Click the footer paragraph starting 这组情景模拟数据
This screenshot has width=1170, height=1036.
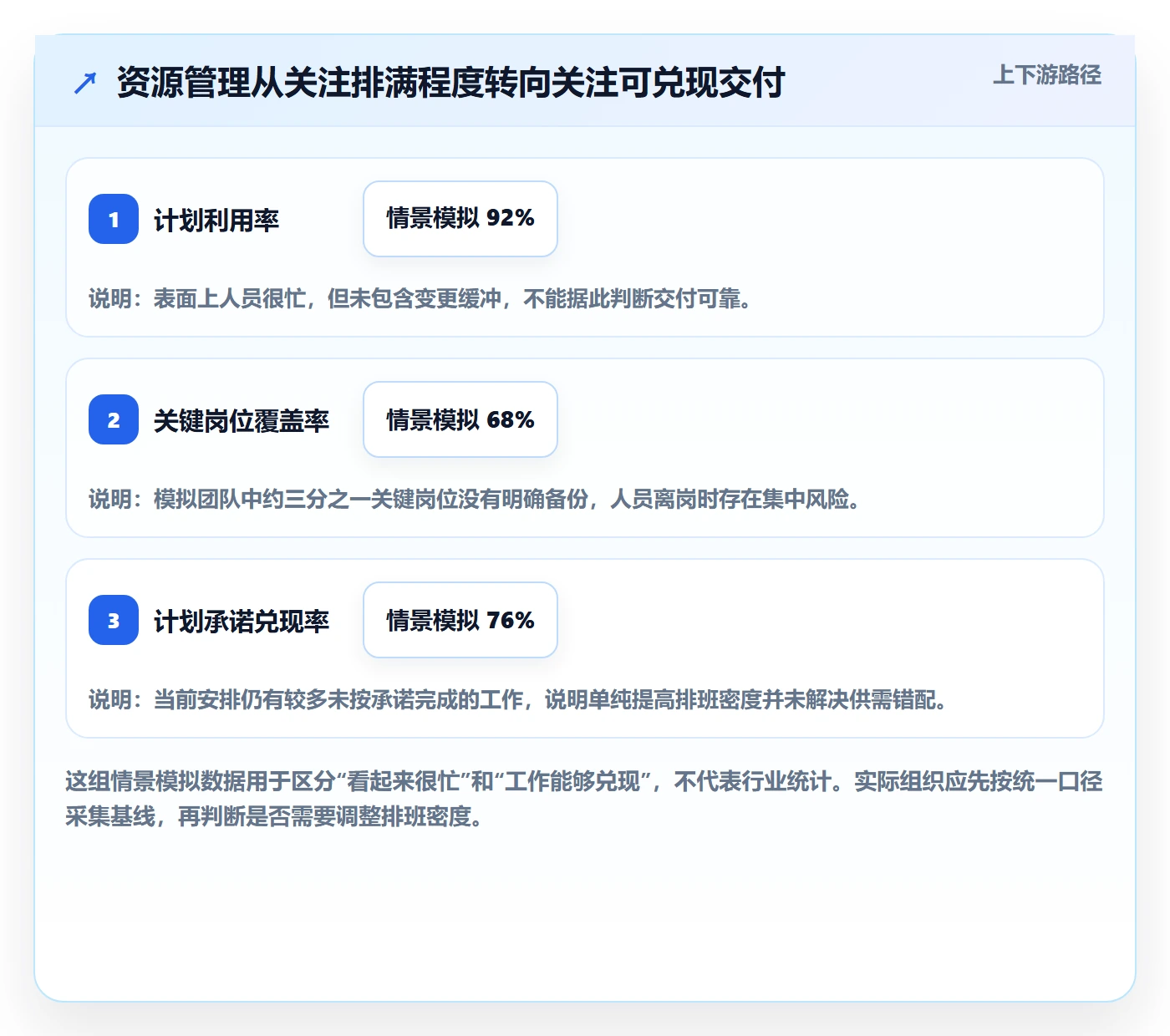[x=584, y=799]
